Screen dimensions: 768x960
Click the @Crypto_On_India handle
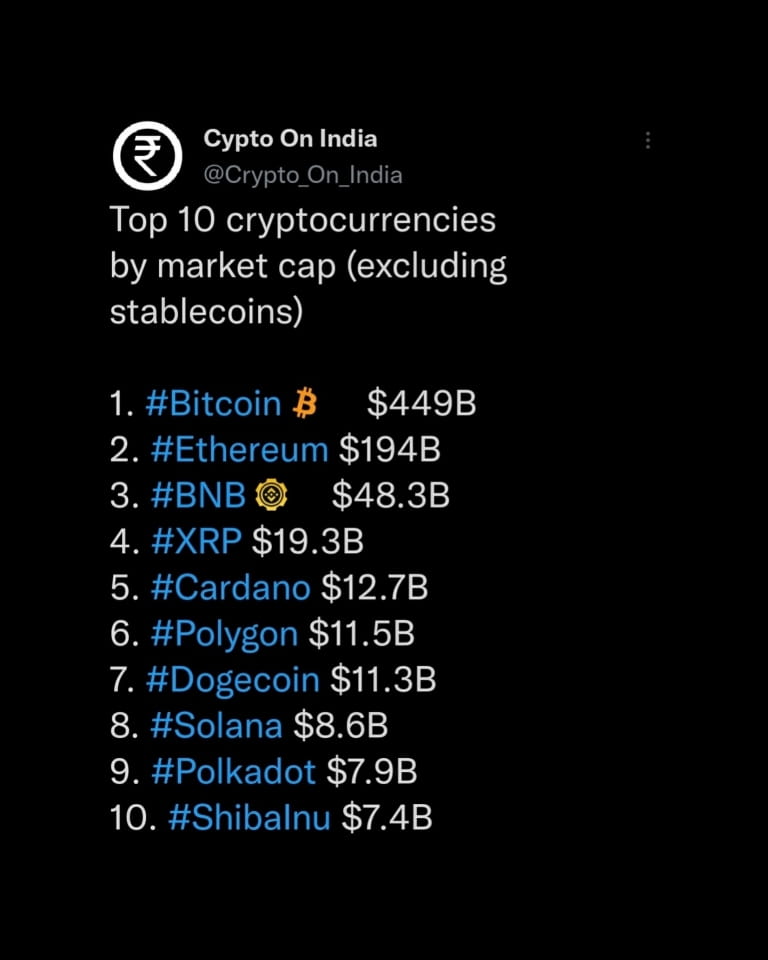tap(302, 175)
